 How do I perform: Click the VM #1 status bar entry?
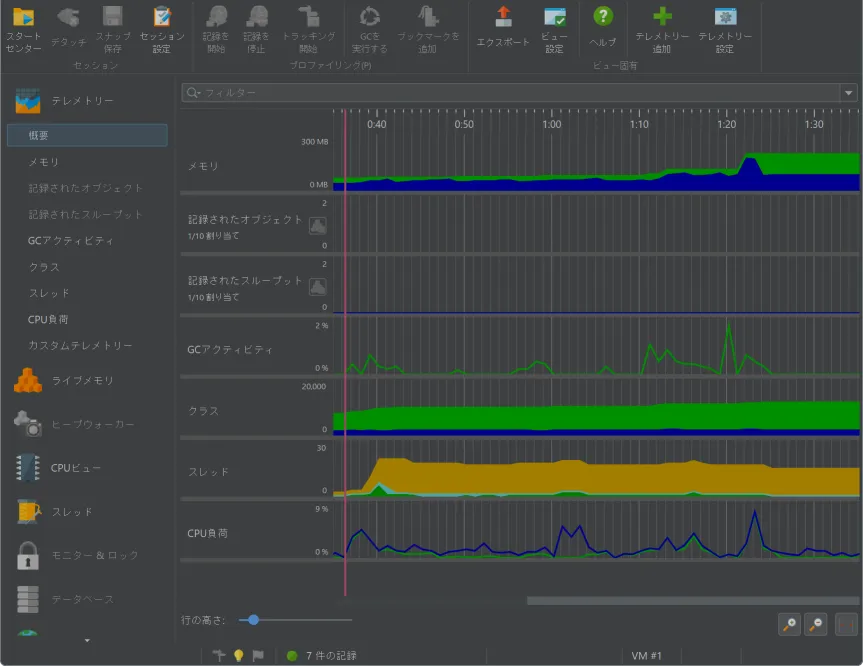point(646,656)
